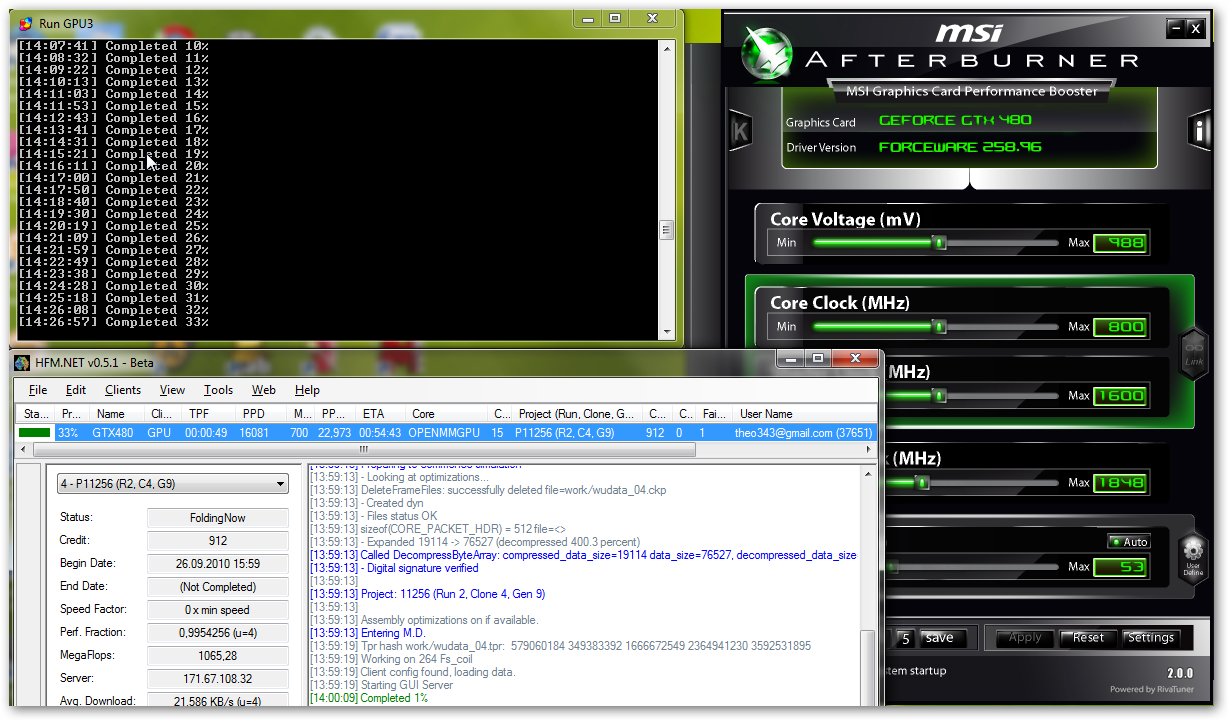
Task: Click the Server field 171.67.108.32
Action: click(217, 679)
